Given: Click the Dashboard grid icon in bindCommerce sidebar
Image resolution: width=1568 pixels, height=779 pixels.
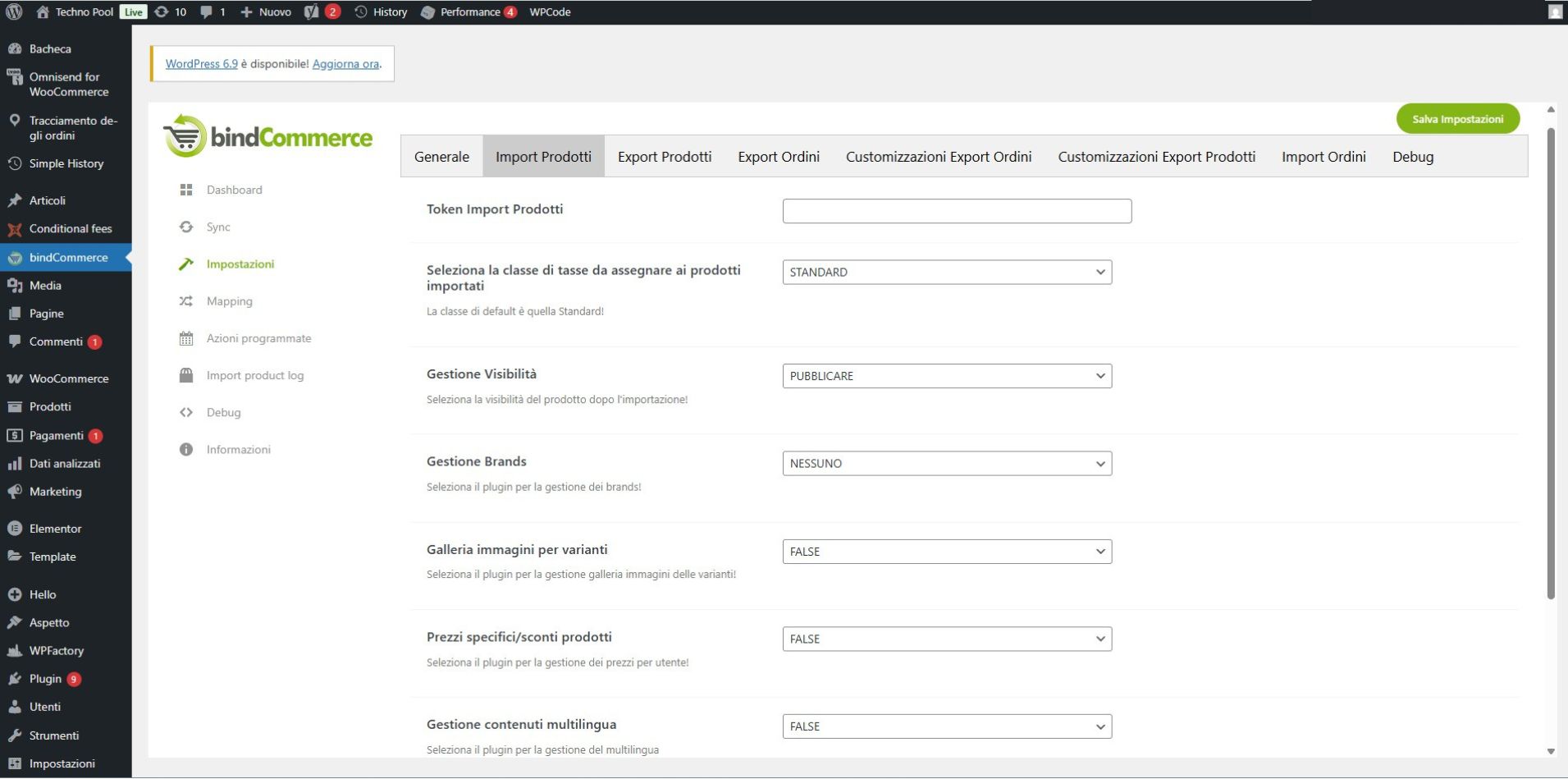Looking at the screenshot, I should pos(186,190).
